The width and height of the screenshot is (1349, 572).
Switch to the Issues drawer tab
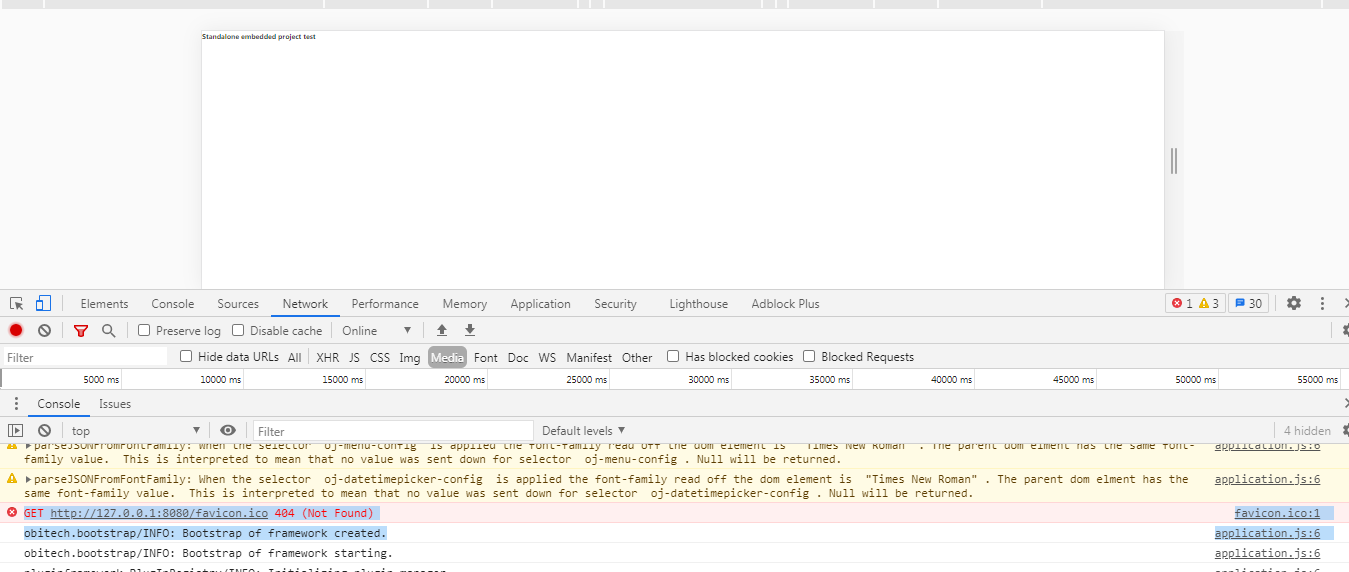click(x=115, y=404)
